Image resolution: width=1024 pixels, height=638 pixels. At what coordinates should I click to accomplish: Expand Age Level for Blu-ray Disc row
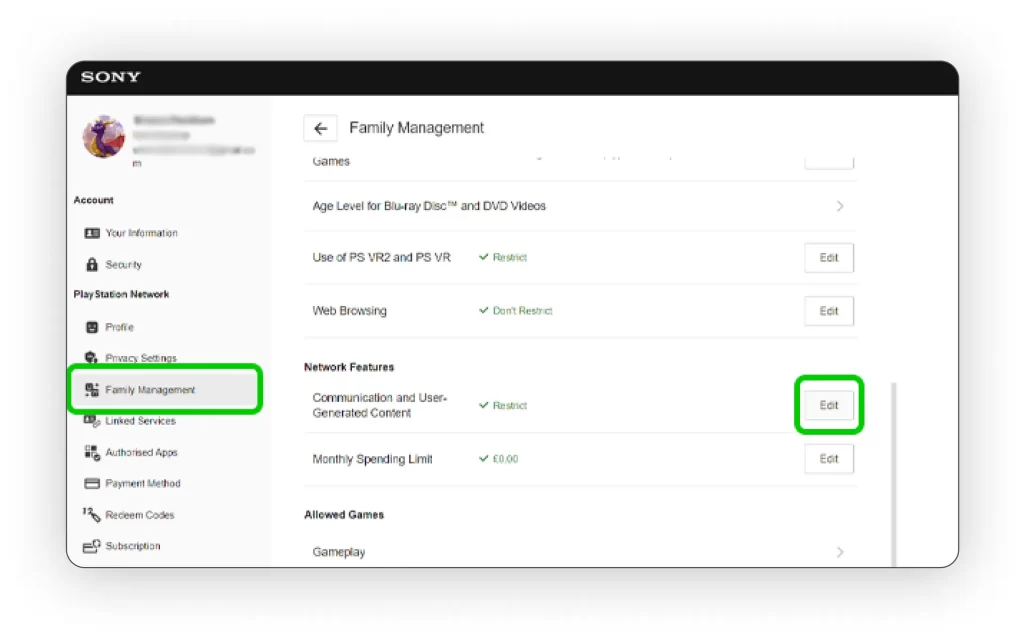pyautogui.click(x=839, y=206)
